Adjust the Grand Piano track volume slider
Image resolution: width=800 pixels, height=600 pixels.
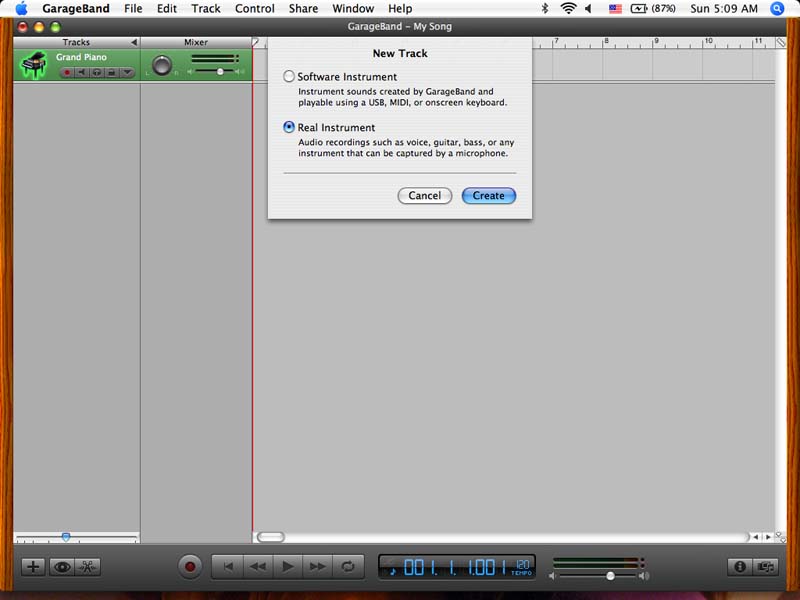220,72
